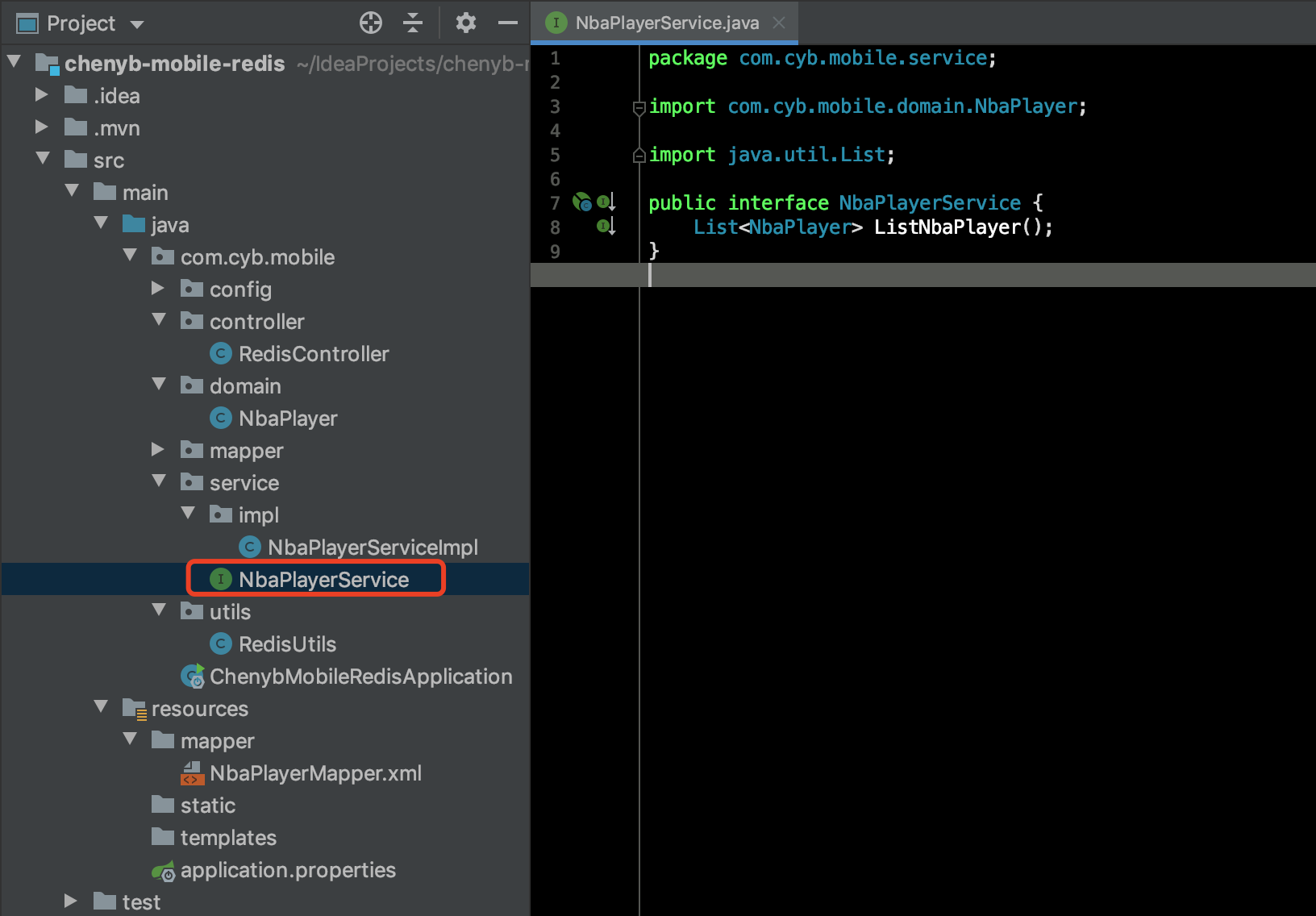Fold the import block at line 3
Viewport: 1316px width, 916px height.
pos(639,107)
